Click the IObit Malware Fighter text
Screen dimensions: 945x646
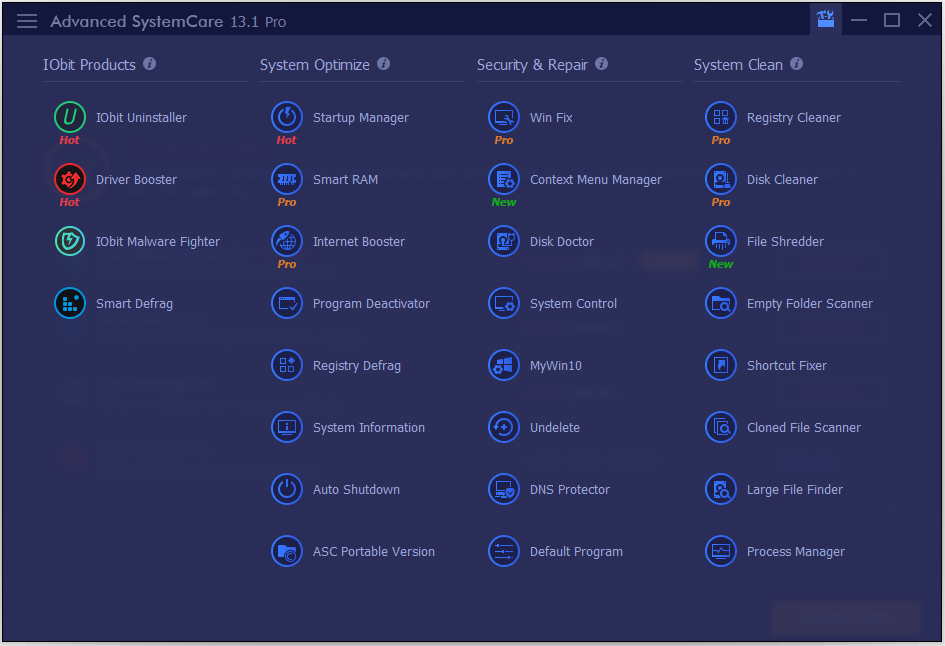point(158,242)
